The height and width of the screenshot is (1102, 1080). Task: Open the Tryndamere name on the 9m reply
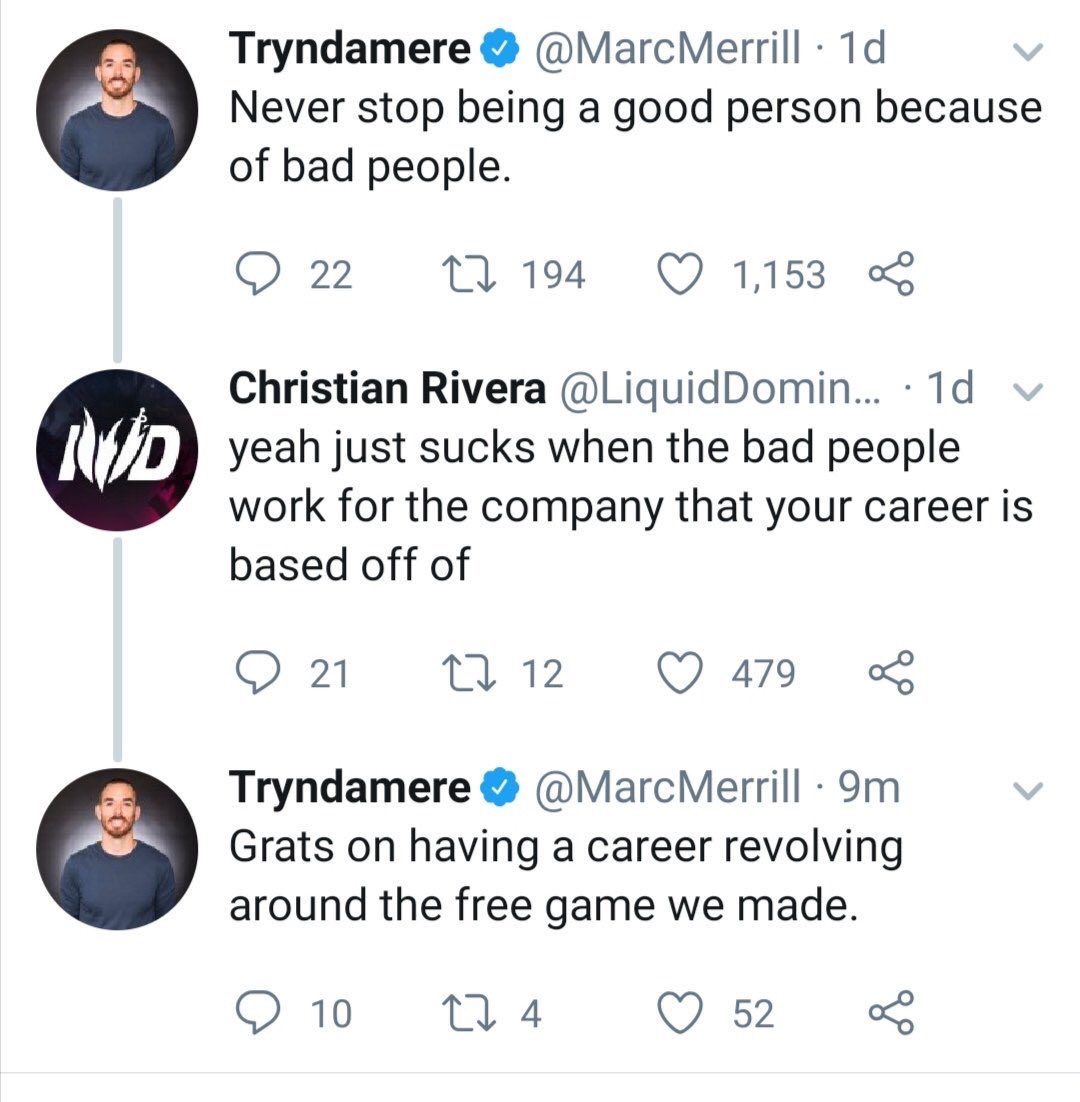(x=350, y=787)
